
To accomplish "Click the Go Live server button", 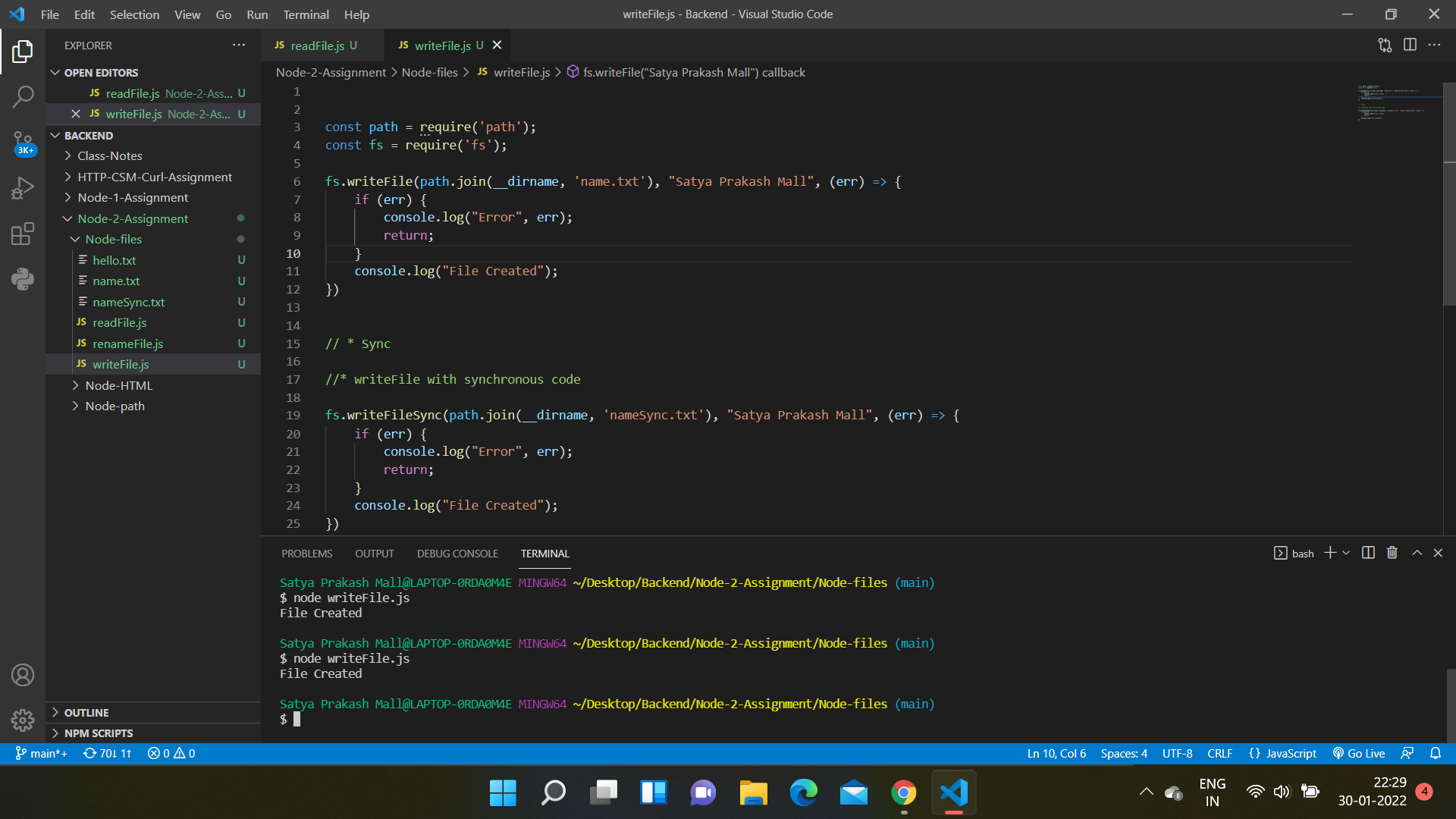I will 1359,753.
